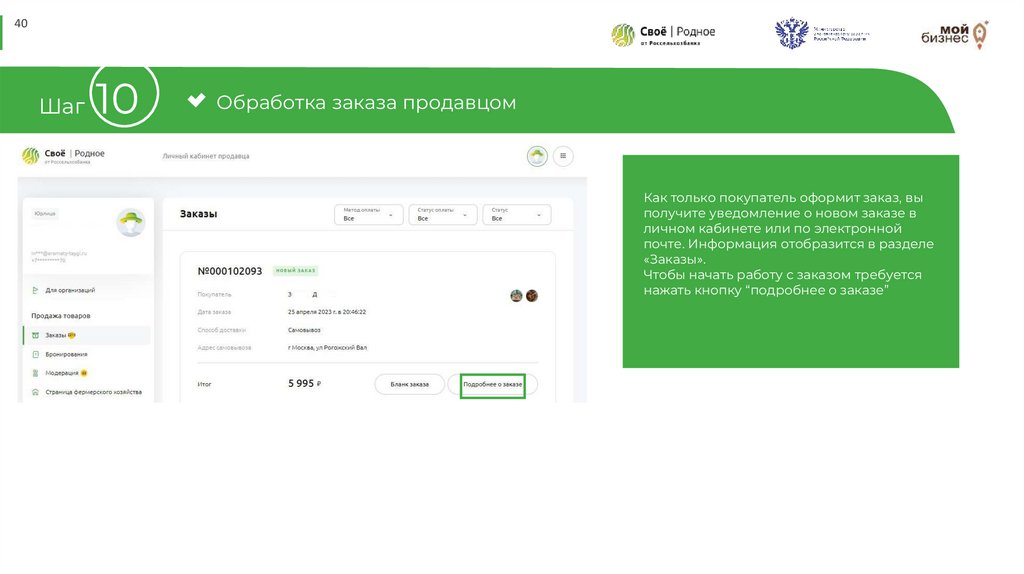
Task: Open the round profile avatar in header
Action: pyautogui.click(x=538, y=156)
